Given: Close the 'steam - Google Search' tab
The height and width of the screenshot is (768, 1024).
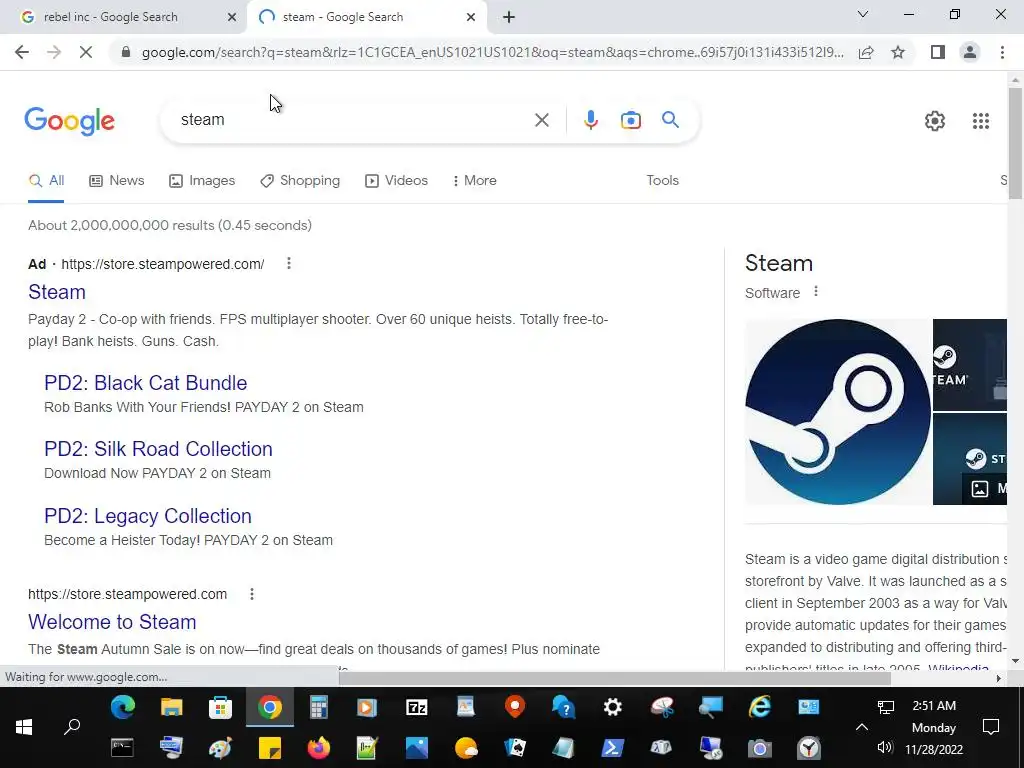Looking at the screenshot, I should 471,17.
